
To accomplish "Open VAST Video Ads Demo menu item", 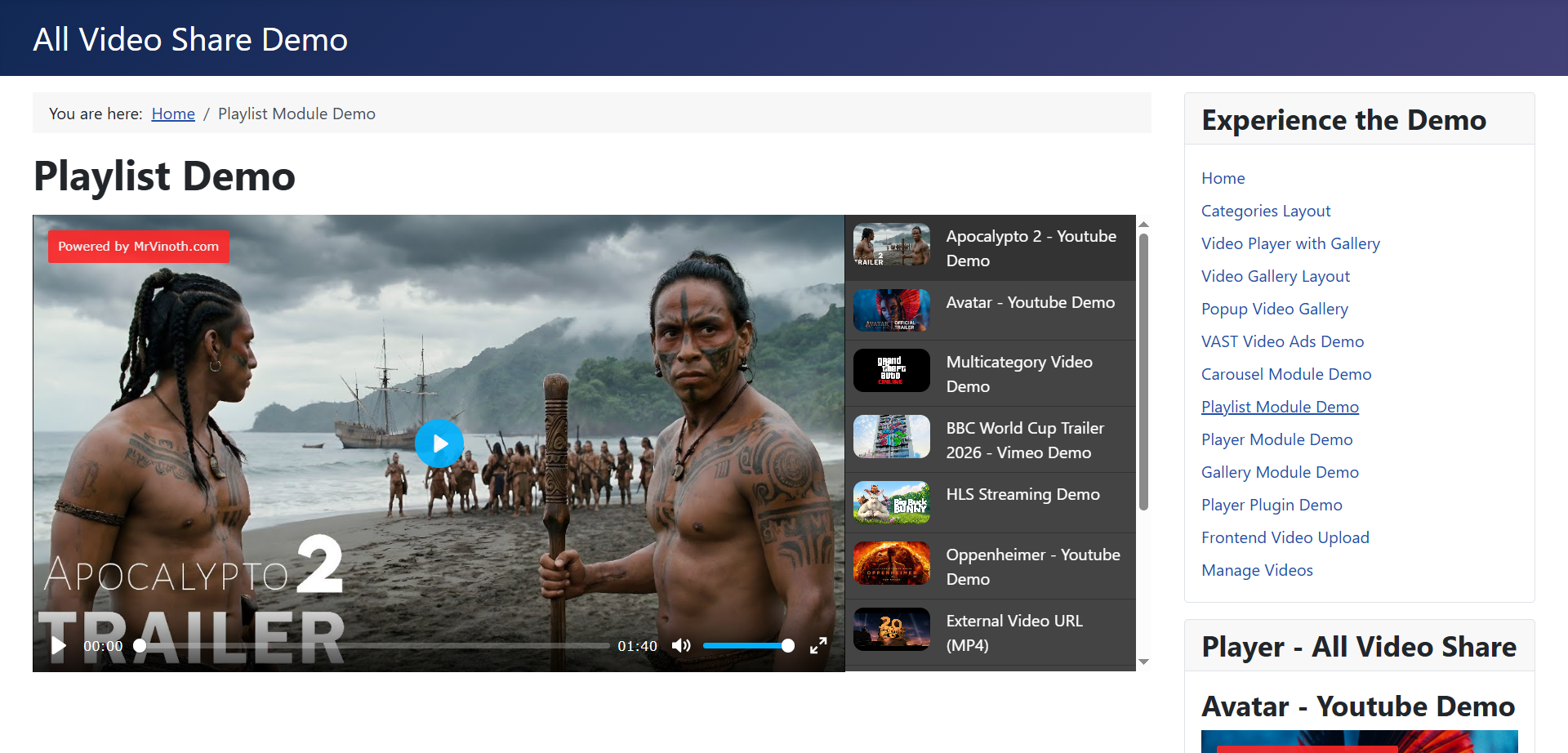I will (x=1283, y=341).
